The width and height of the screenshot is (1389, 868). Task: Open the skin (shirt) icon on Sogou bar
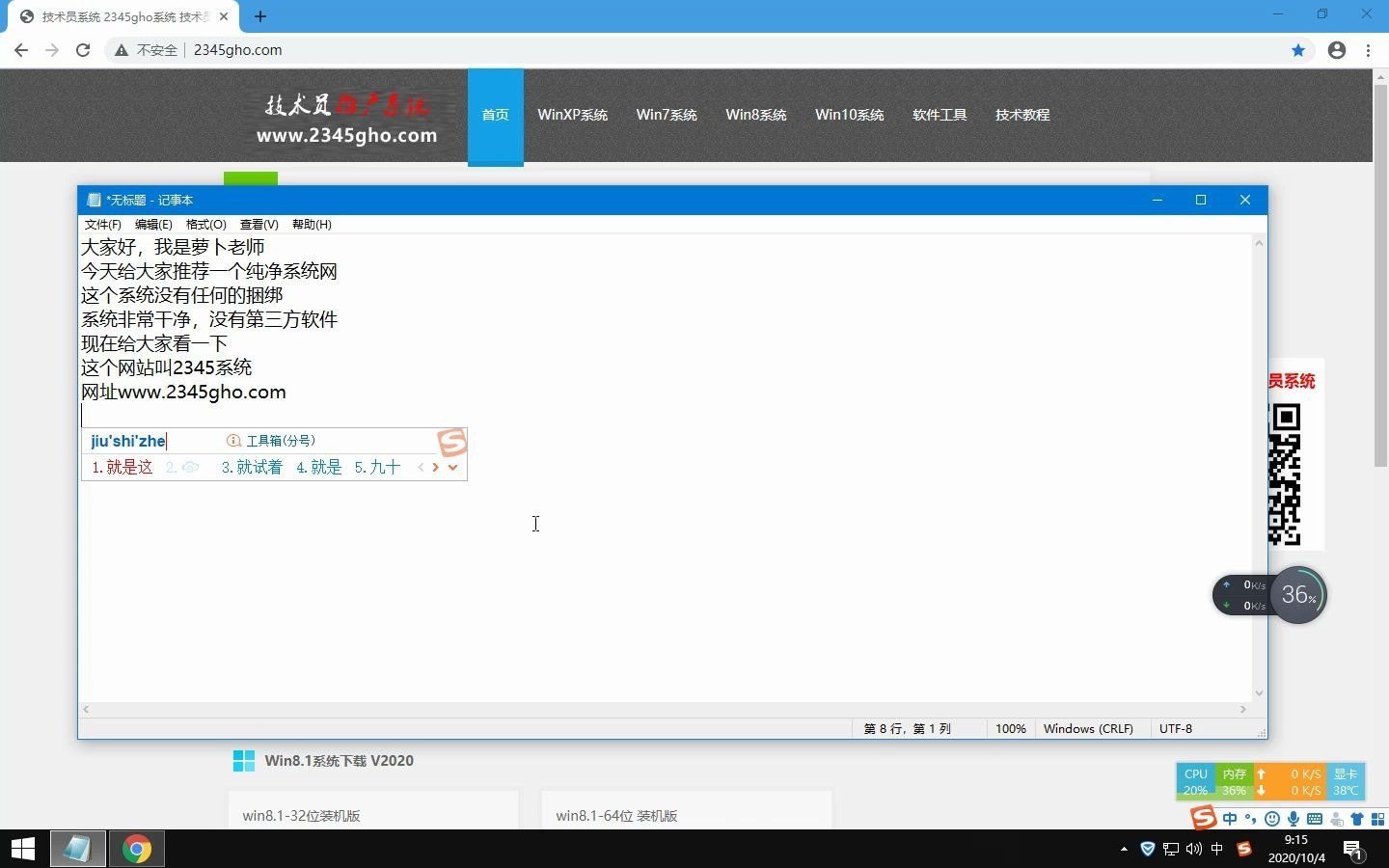[1357, 820]
